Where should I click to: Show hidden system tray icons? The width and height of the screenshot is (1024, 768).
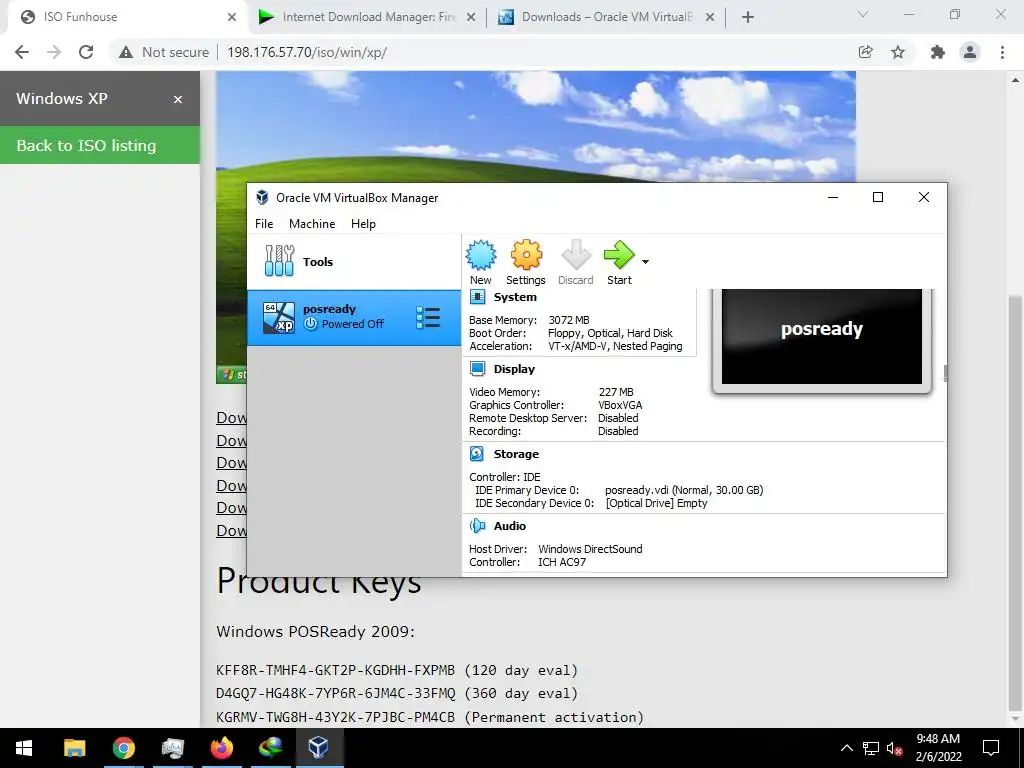pyautogui.click(x=846, y=748)
